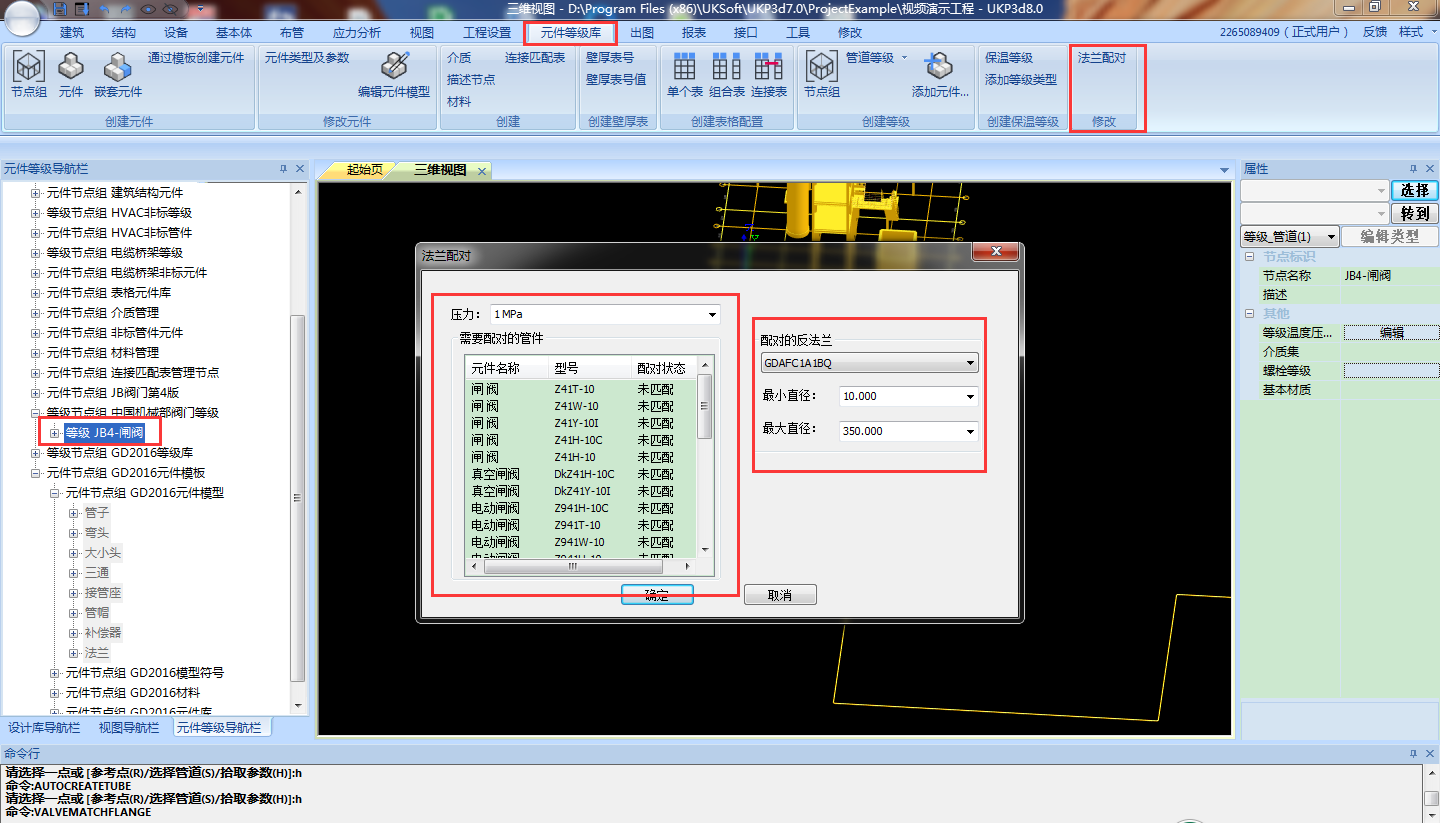Click the 确定 button in dialog

tap(657, 595)
